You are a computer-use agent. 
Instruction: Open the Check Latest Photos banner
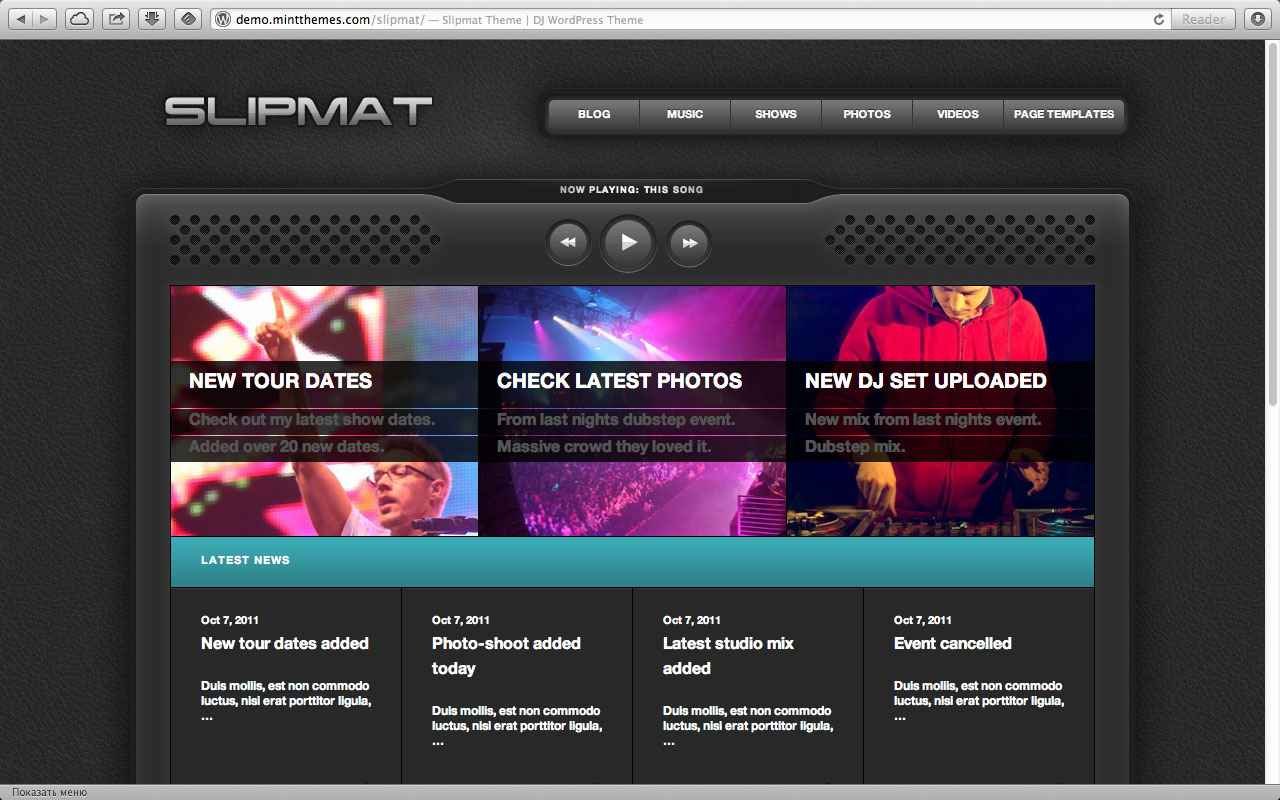[x=632, y=411]
